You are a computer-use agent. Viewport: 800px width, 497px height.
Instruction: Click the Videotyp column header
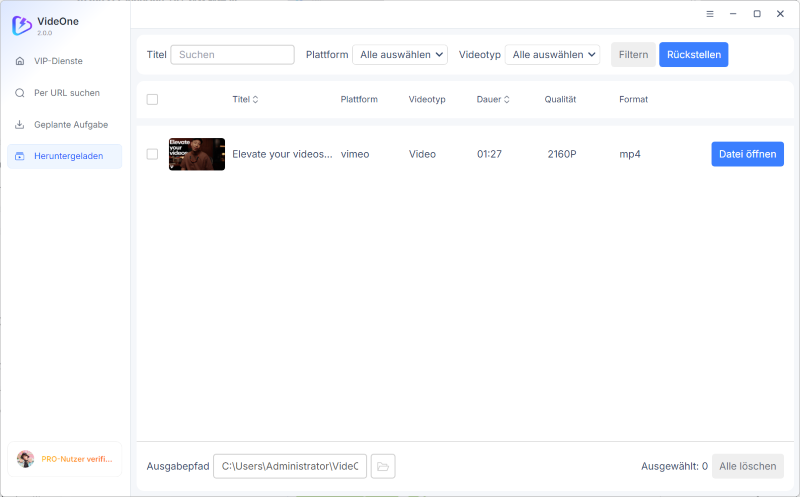tap(427, 100)
